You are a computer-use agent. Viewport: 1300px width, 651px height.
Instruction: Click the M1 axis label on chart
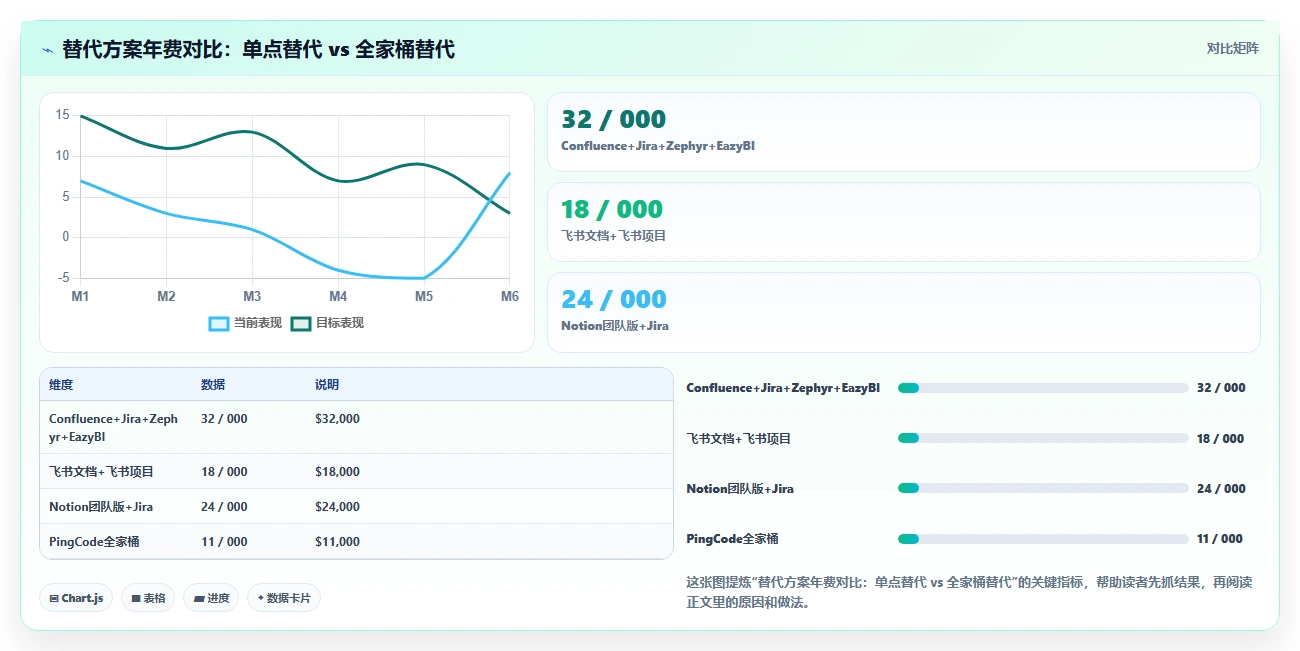click(80, 296)
